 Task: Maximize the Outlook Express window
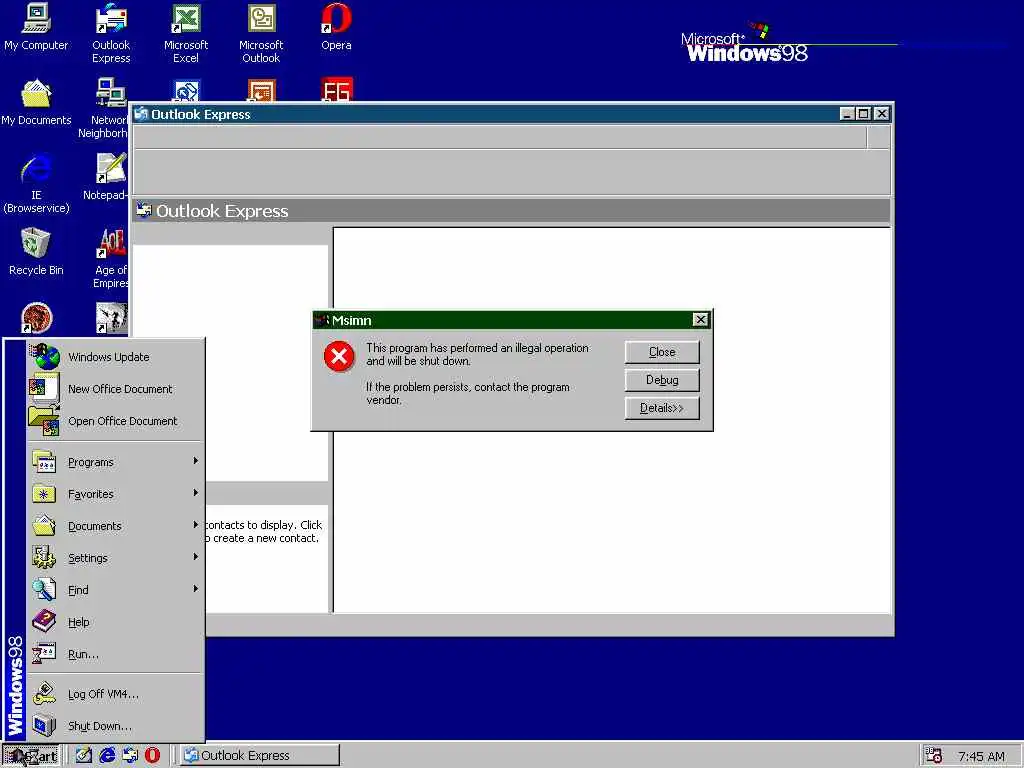point(863,114)
